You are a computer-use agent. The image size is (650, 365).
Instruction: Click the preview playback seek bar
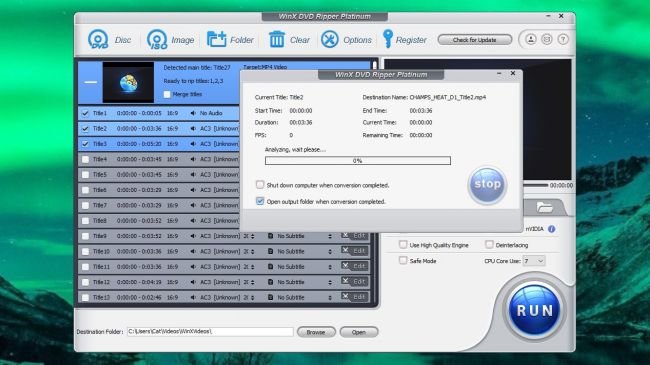(536, 185)
